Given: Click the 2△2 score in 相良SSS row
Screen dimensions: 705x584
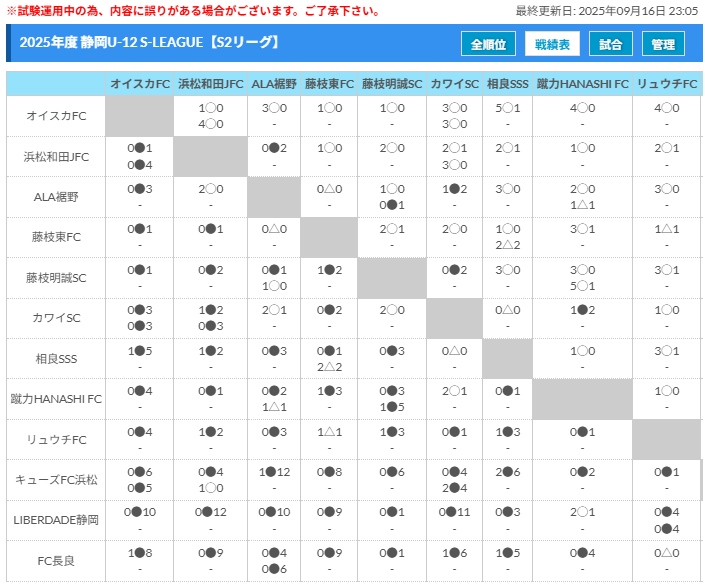Looking at the screenshot, I should point(329,367).
